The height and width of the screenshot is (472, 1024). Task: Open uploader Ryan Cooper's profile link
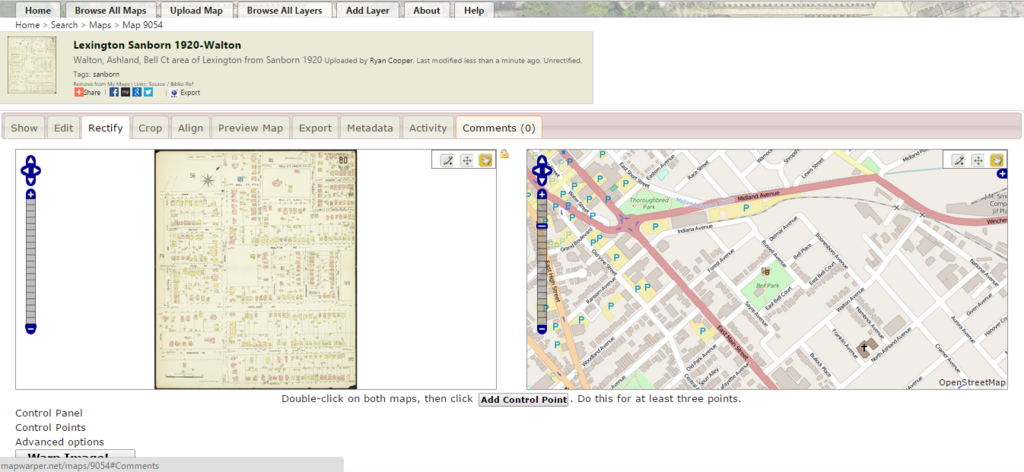pyautogui.click(x=391, y=60)
